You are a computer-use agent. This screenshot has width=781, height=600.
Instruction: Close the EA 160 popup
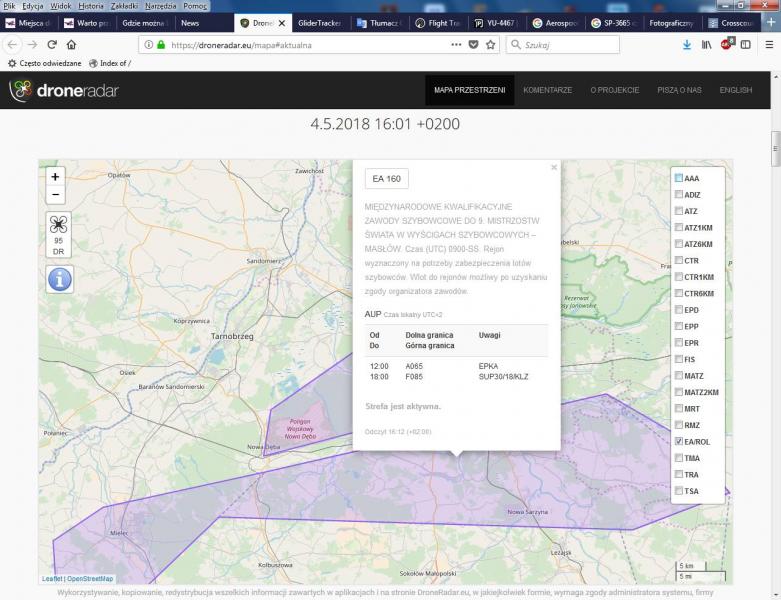pos(554,168)
